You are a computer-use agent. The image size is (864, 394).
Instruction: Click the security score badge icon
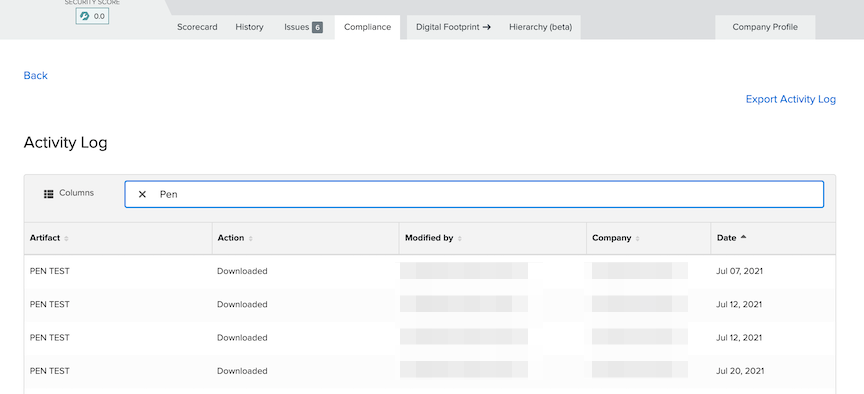84,16
